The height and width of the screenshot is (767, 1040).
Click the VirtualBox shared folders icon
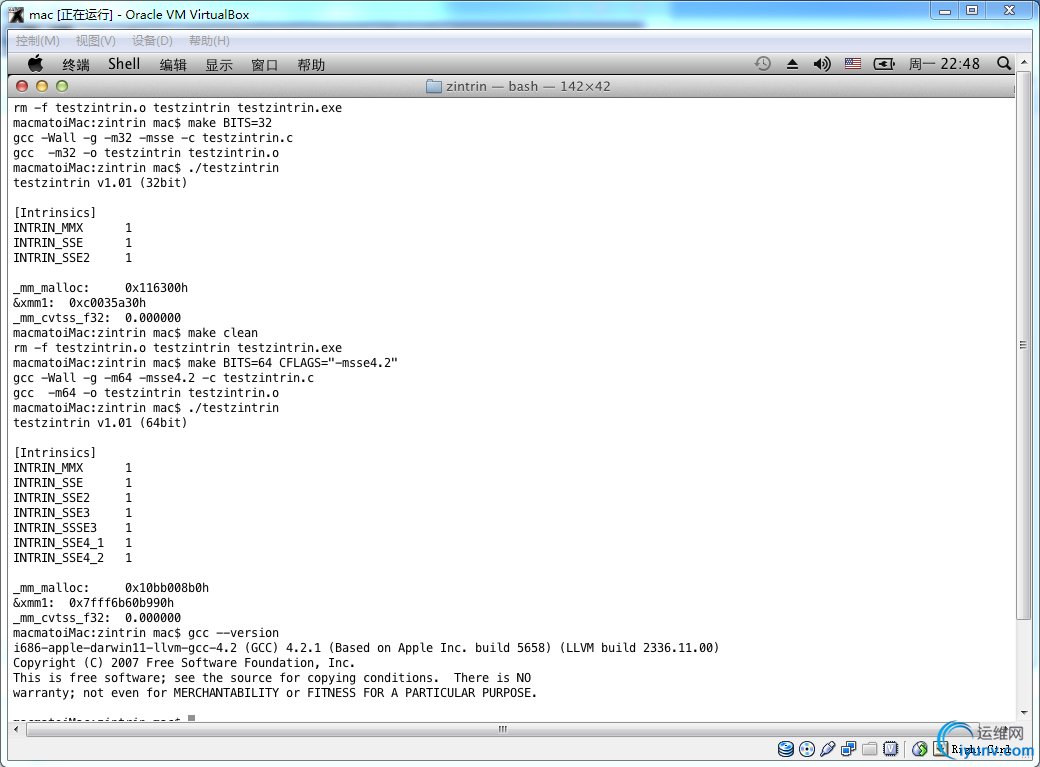point(870,749)
